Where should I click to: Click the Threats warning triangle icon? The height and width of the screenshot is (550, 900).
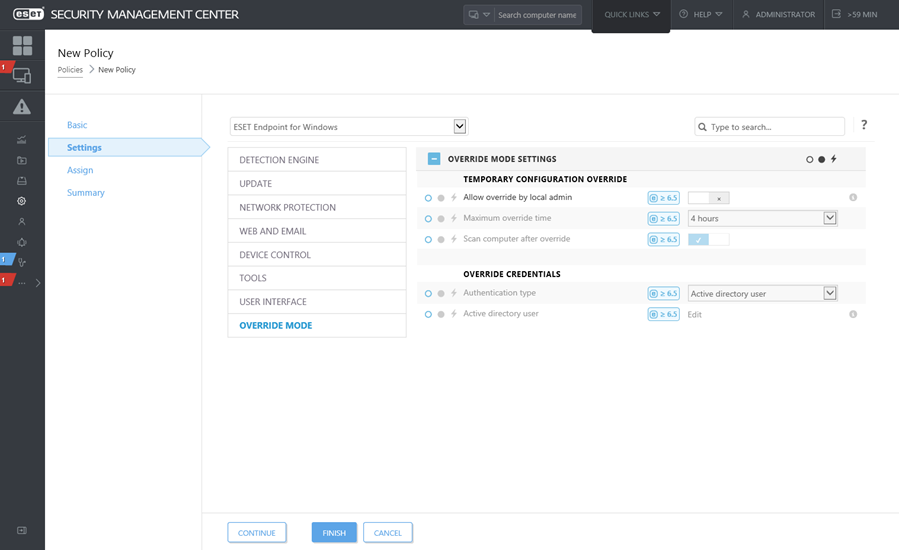point(22,107)
